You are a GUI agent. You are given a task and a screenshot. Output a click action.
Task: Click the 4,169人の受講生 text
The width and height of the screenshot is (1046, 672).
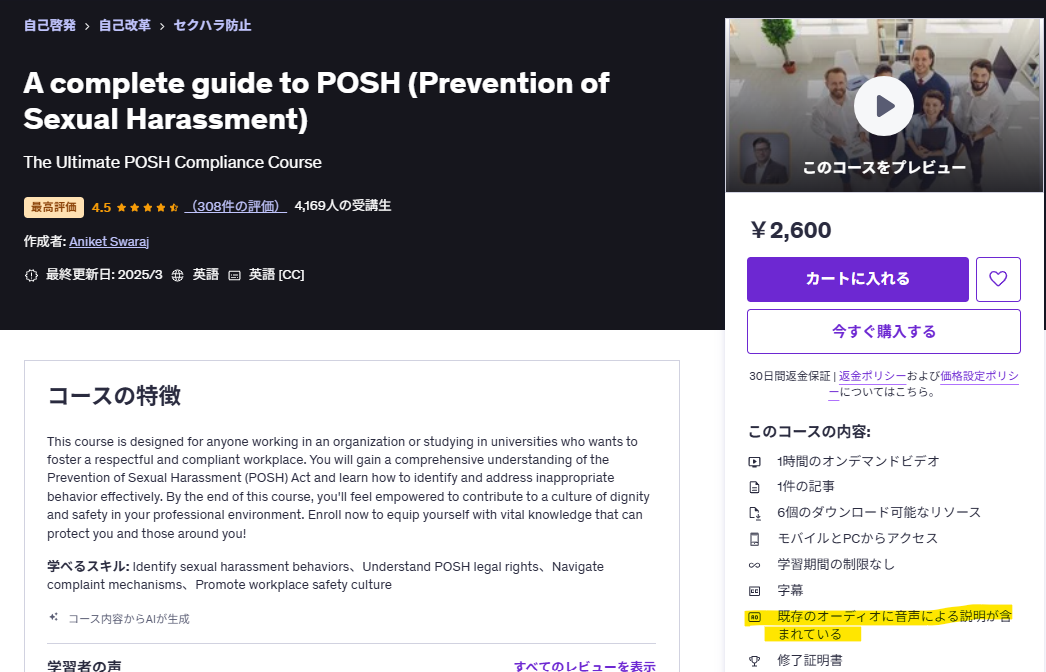[x=343, y=206]
